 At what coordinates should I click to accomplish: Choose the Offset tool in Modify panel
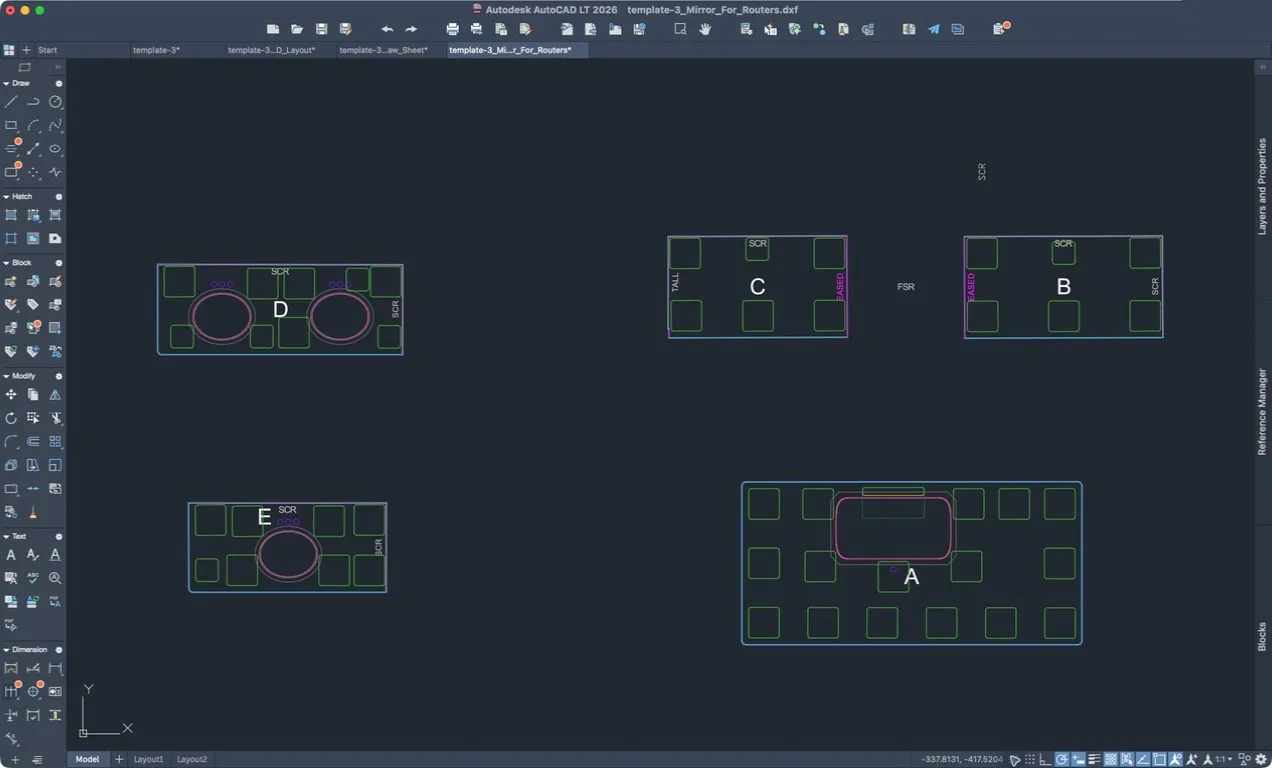[x=33, y=442]
